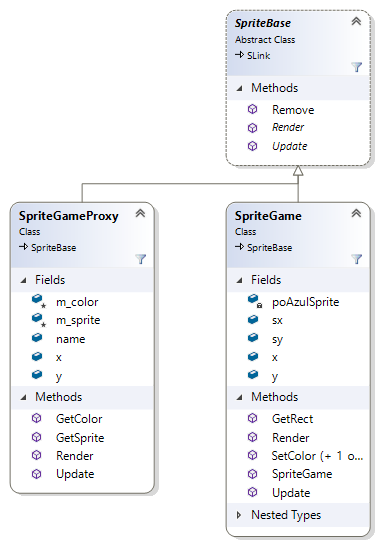Click the m_sprite field icon
This screenshot has width=379, height=545.
click(x=38, y=319)
